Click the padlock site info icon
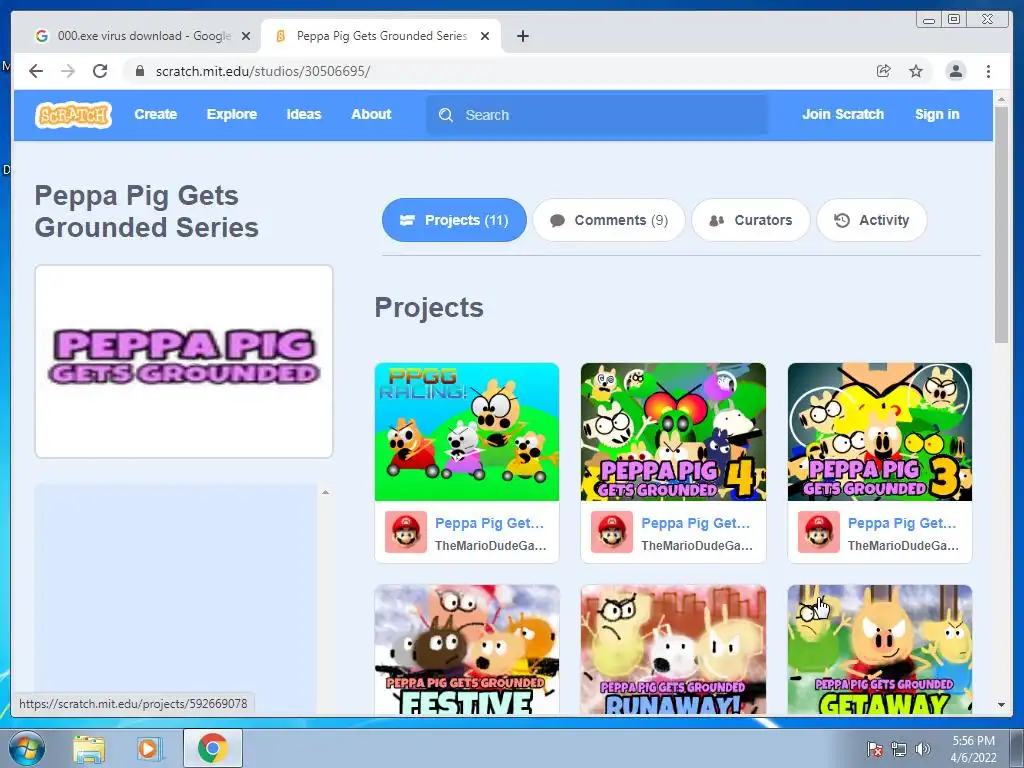The image size is (1024, 768). tap(139, 71)
